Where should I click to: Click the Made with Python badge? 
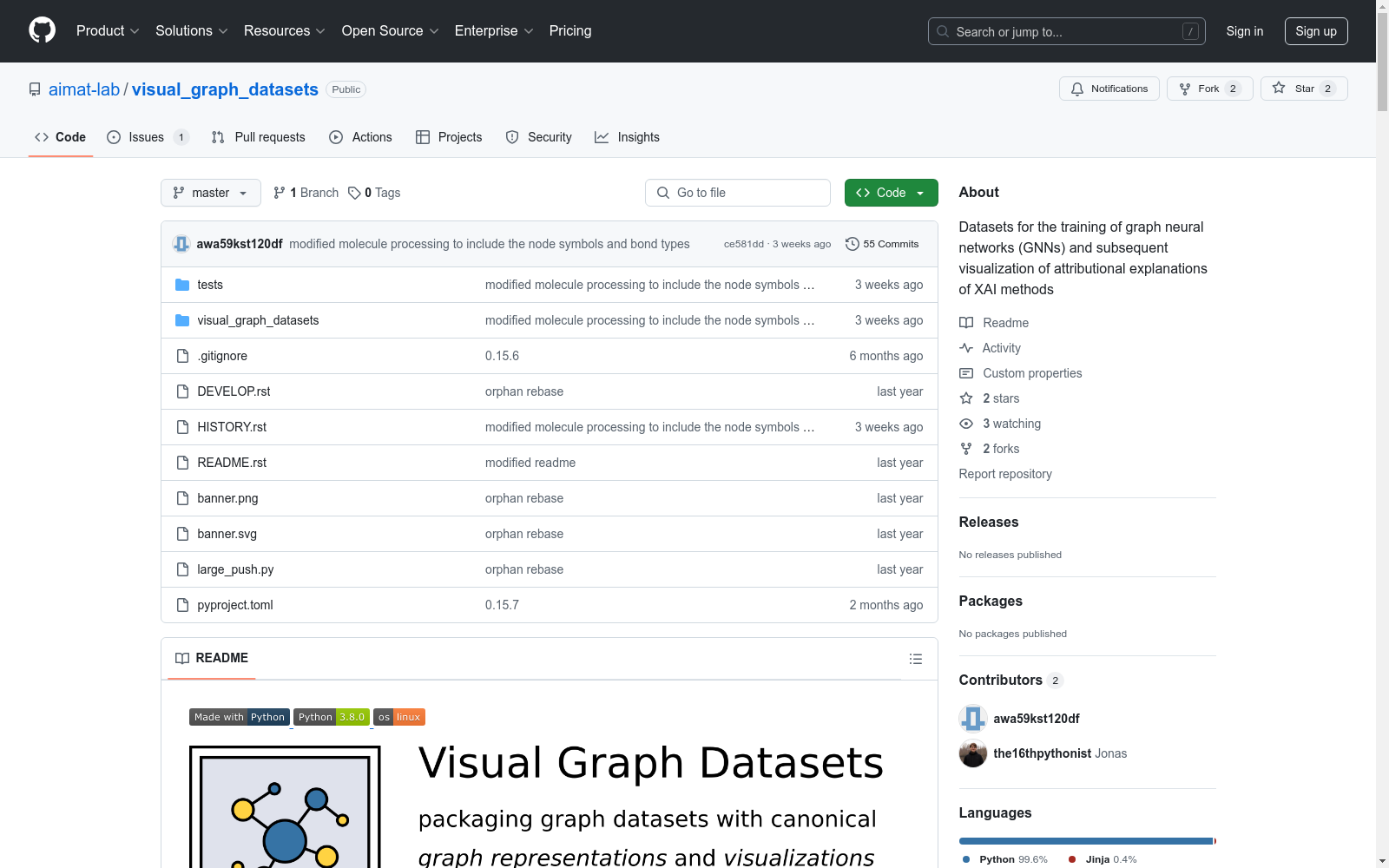[240, 717]
